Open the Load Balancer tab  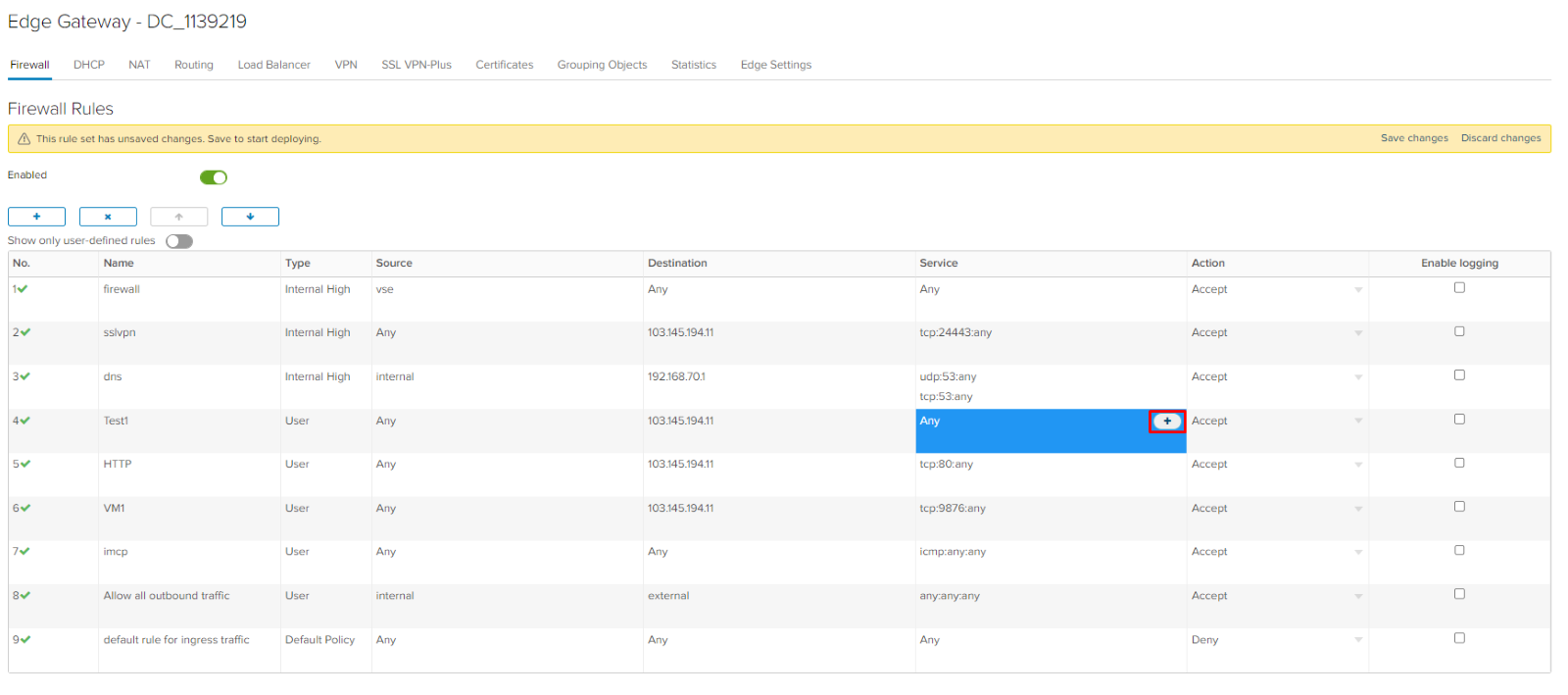point(273,65)
